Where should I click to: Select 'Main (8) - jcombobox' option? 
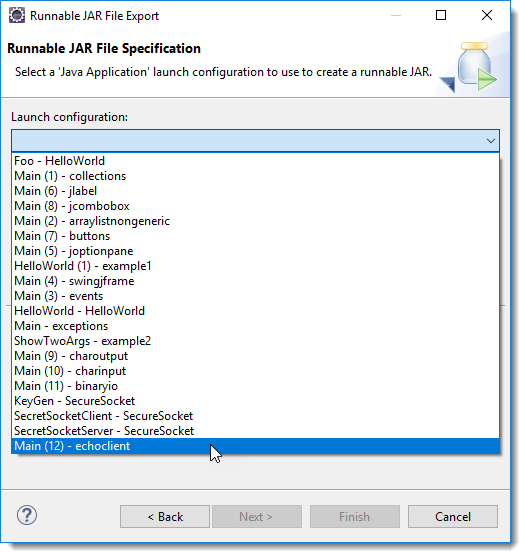[x=256, y=206]
